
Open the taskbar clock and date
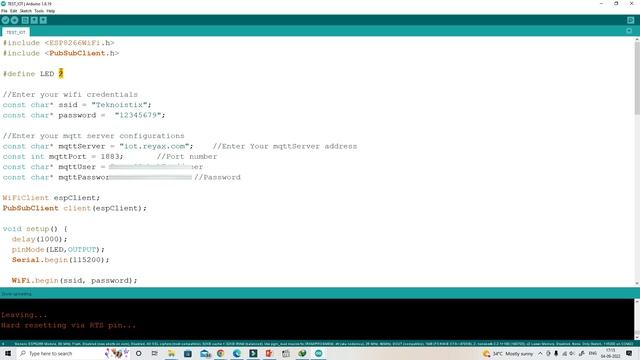611,353
